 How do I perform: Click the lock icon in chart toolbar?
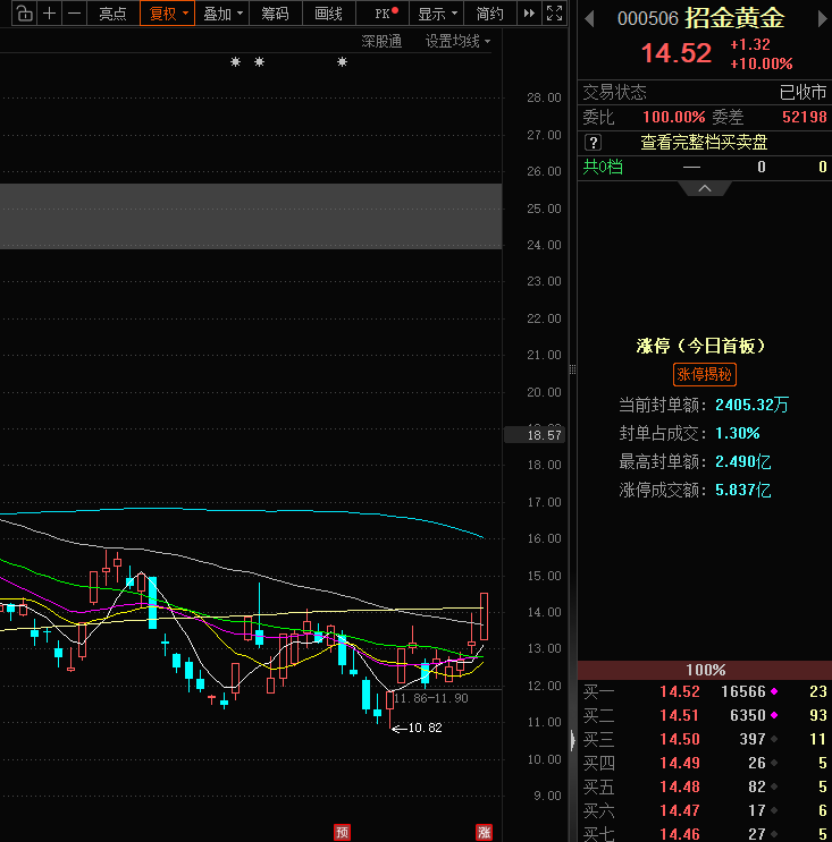24,13
